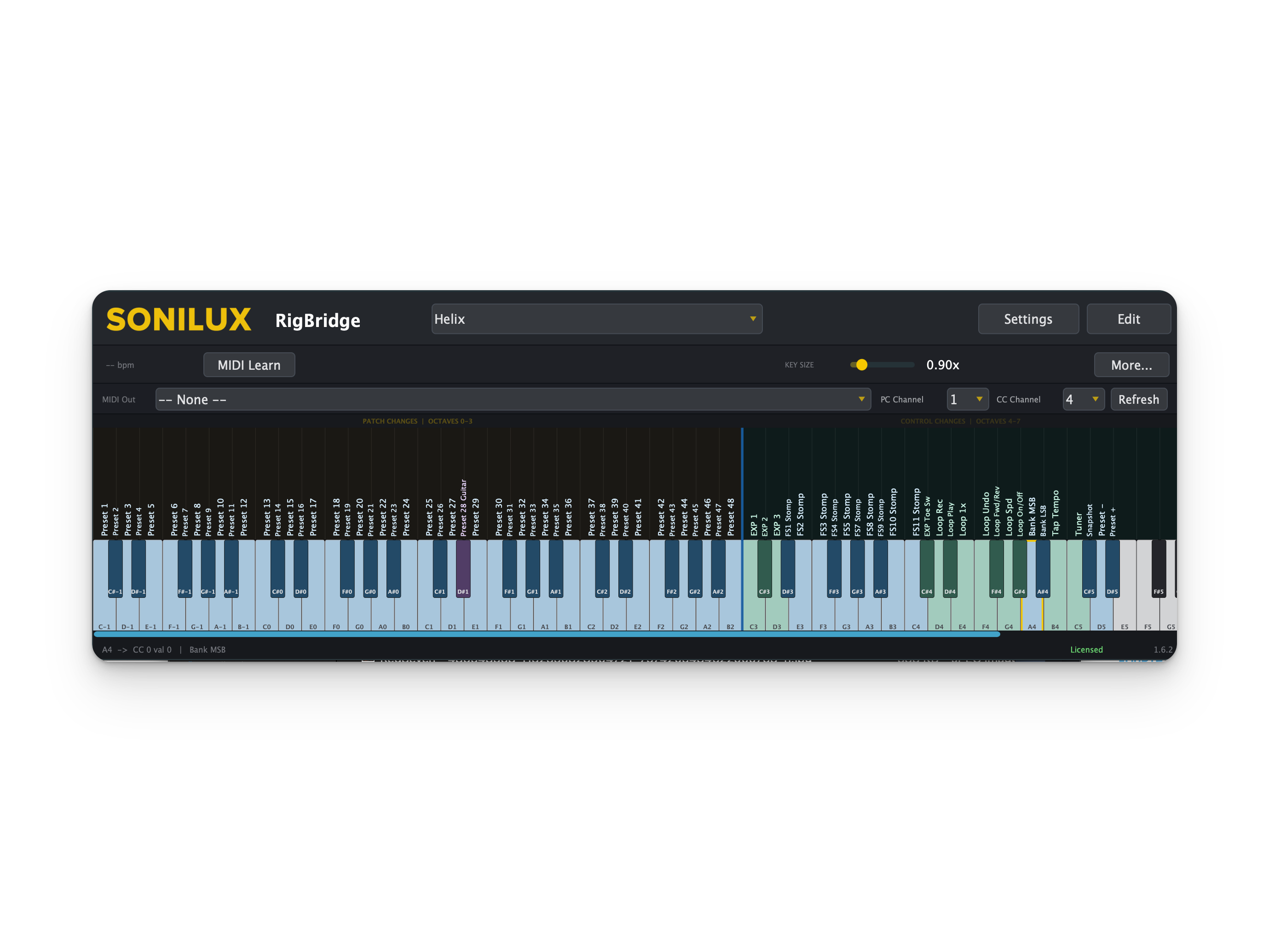Click the SONILUX logo
This screenshot has height=952, width=1269.
[x=179, y=320]
